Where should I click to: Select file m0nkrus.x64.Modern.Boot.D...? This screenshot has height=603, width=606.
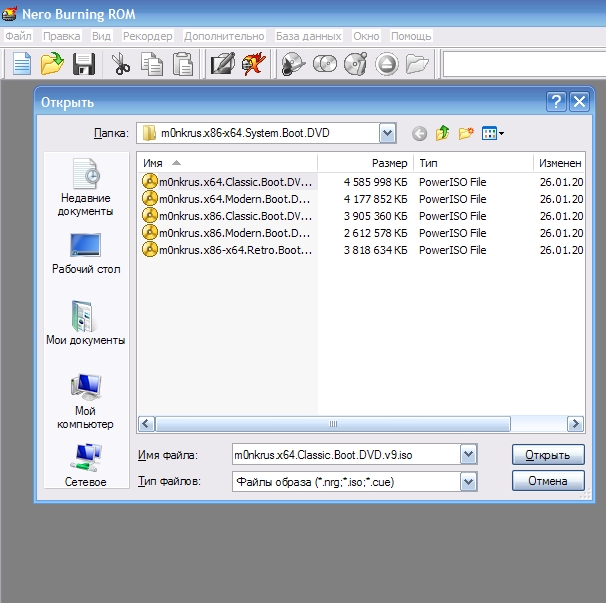coord(226,199)
